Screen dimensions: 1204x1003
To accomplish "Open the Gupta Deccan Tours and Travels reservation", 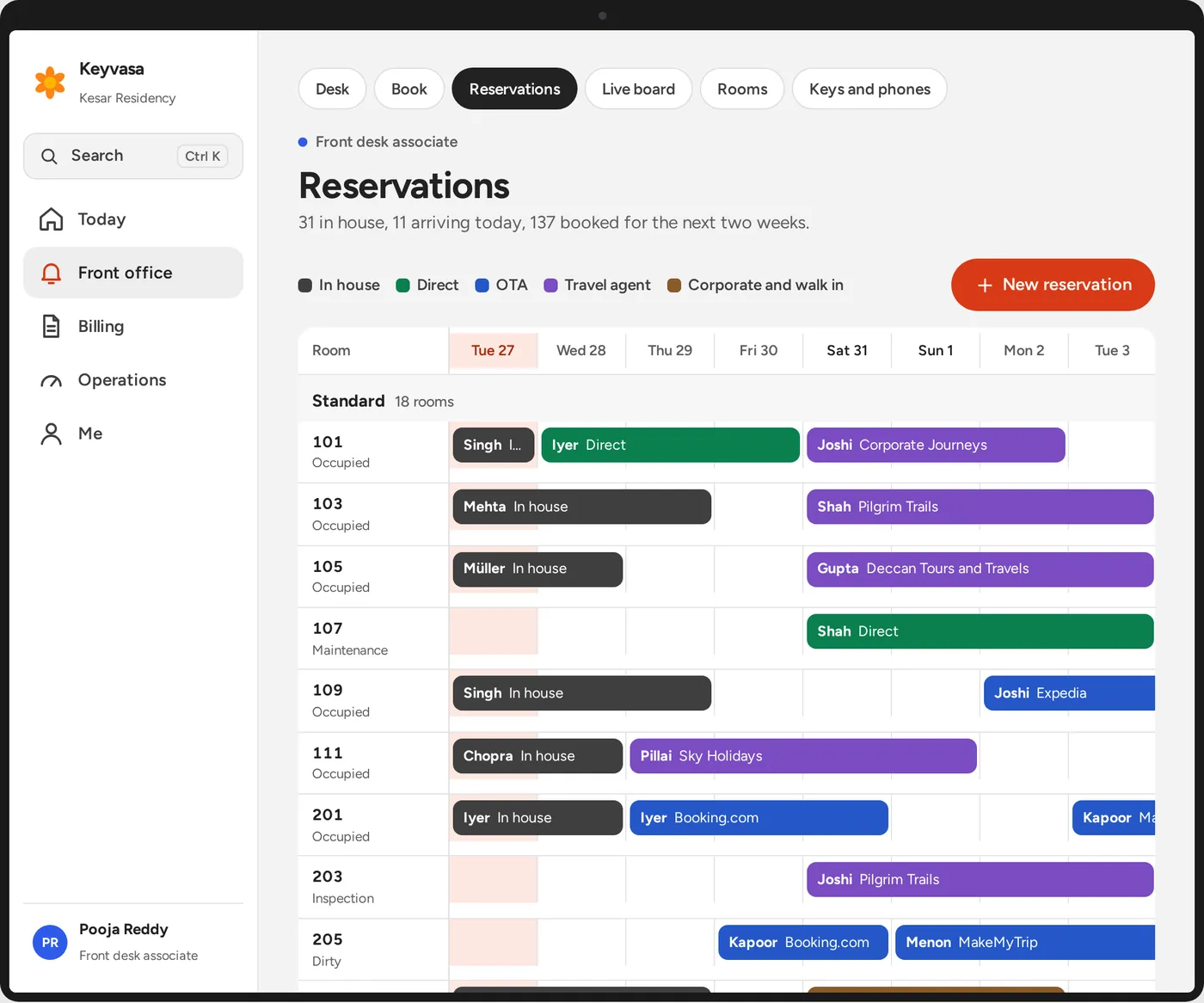I will point(980,569).
